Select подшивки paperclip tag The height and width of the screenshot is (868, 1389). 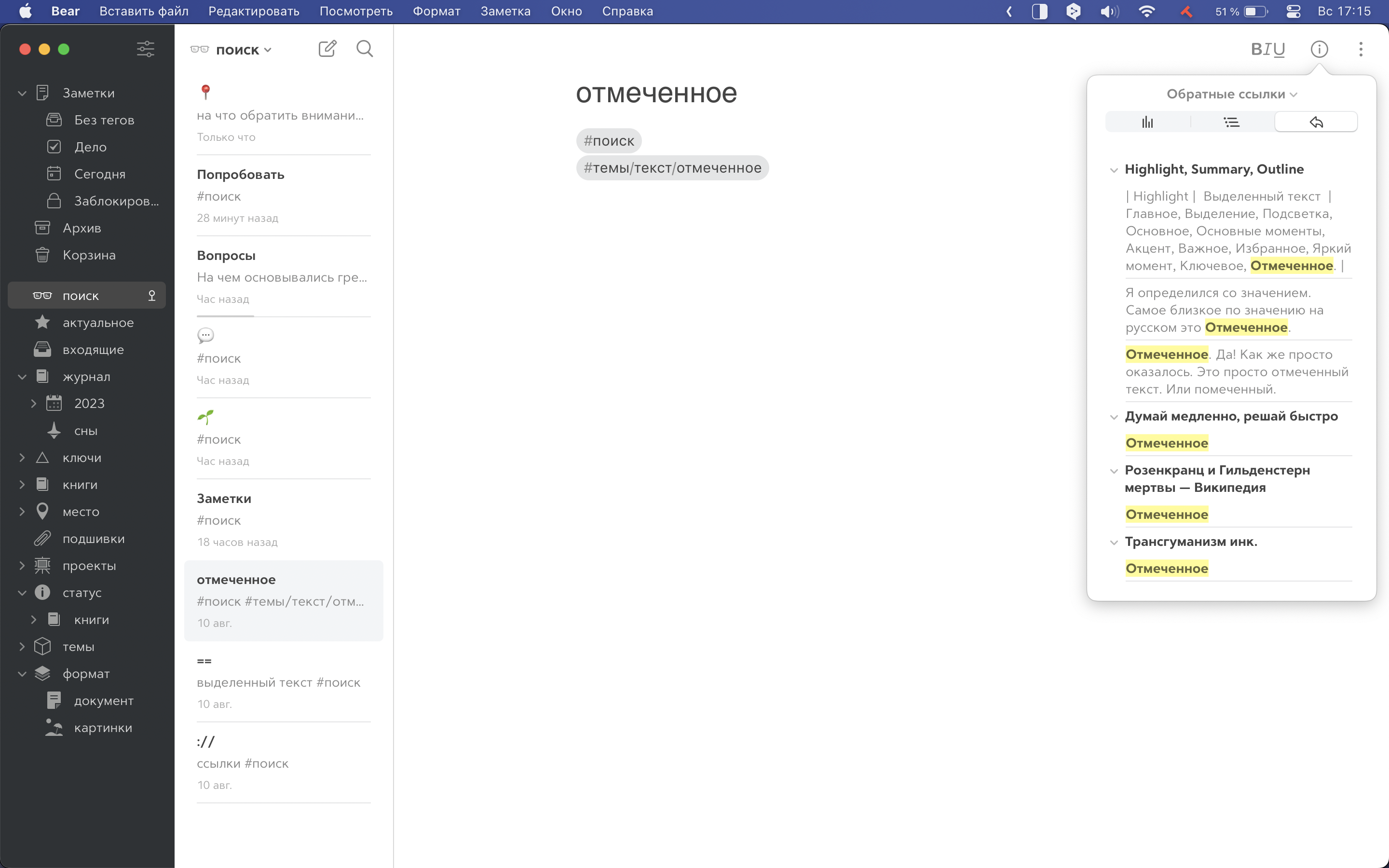point(87,539)
